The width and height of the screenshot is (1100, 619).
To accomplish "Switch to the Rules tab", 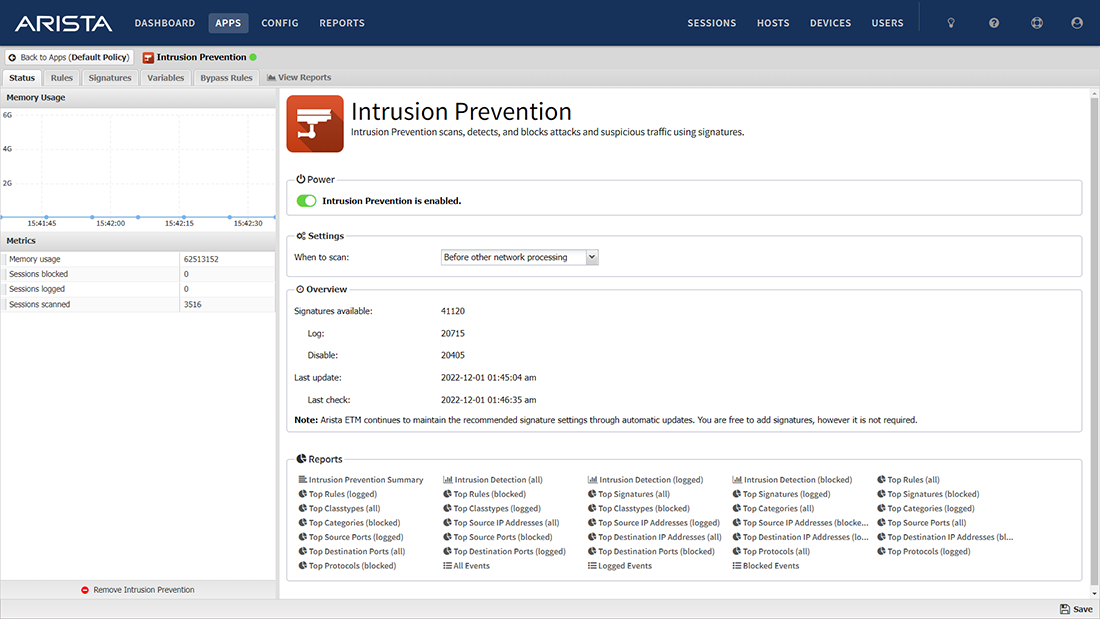I will point(62,78).
